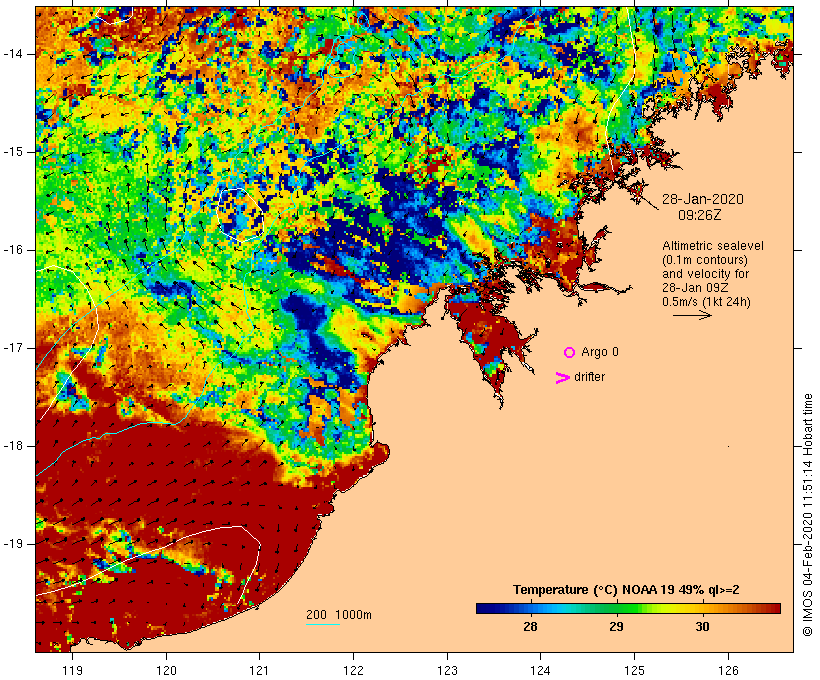
Task: Click the latitude label '-19'
Action: (13, 544)
